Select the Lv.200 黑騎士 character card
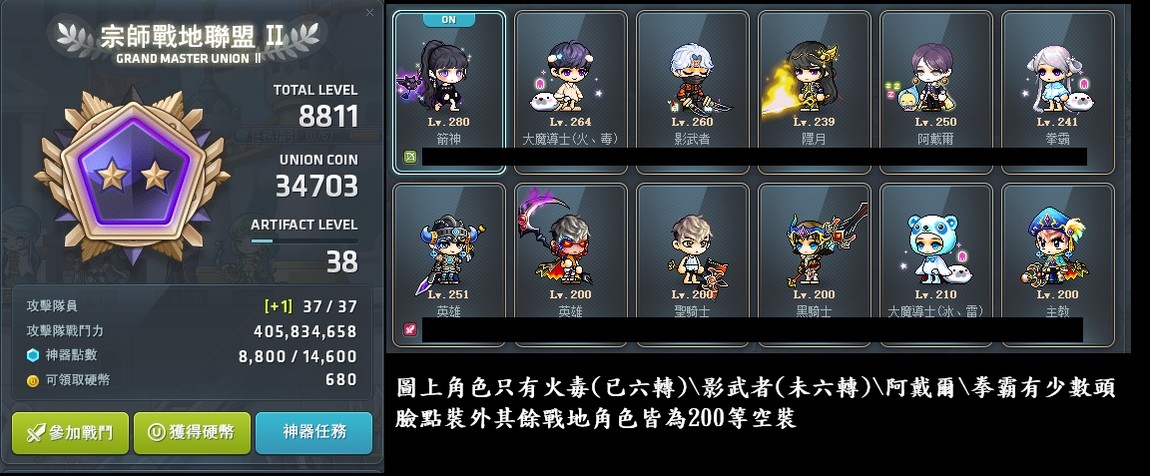The width and height of the screenshot is (1150, 476). pyautogui.click(x=814, y=265)
